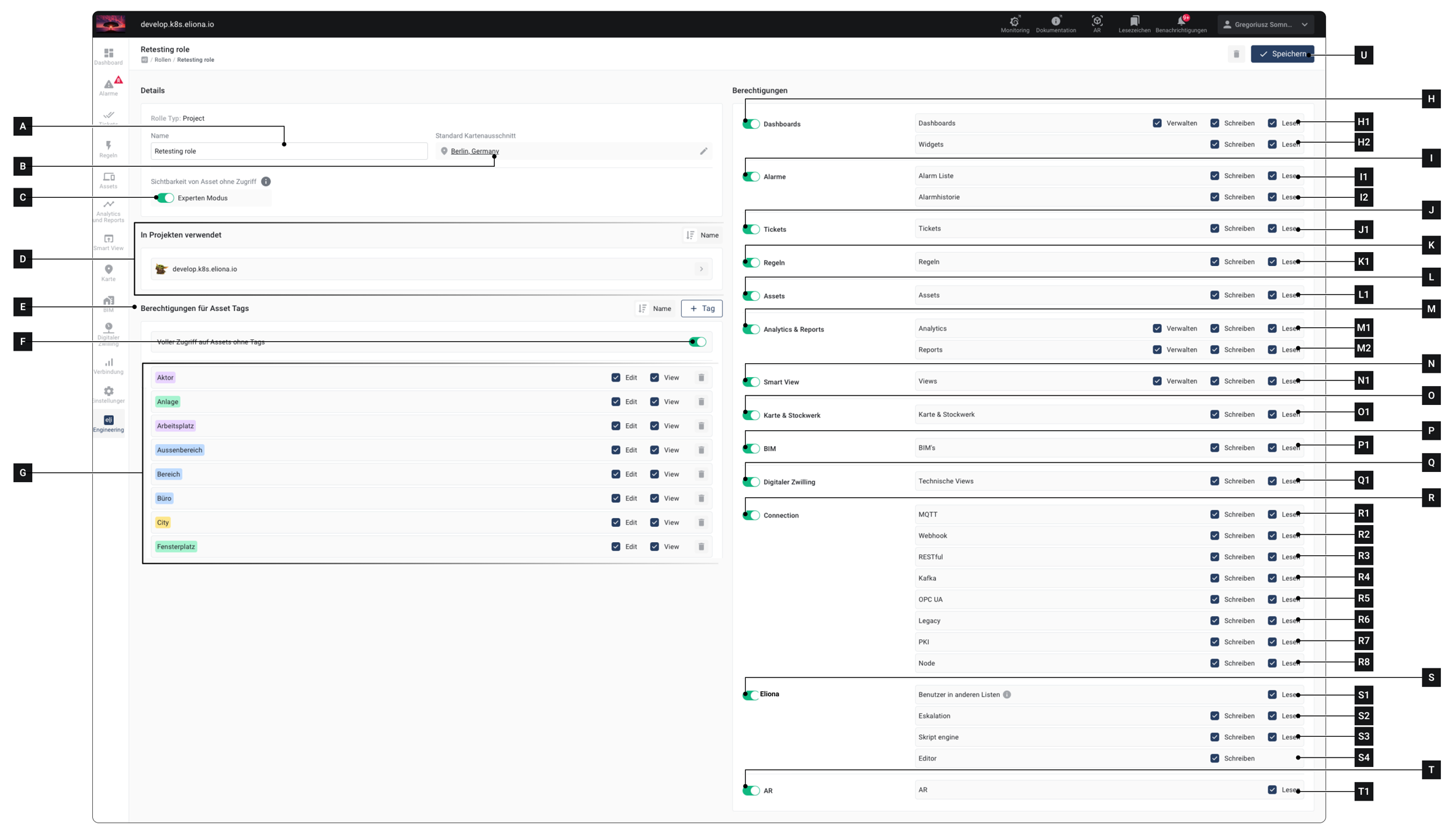The image size is (1456, 834).
Task: Click the pencil icon for Standard Kartenausschnitt
Action: (703, 151)
